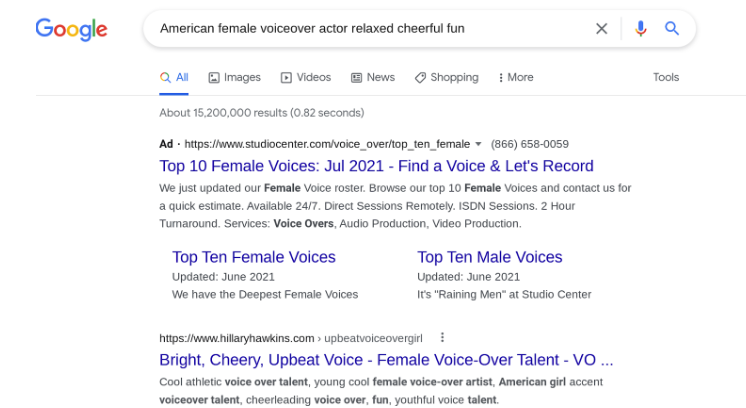
Task: Click 'It's "Raining Men" at Studio Center' text
Action: tap(504, 294)
